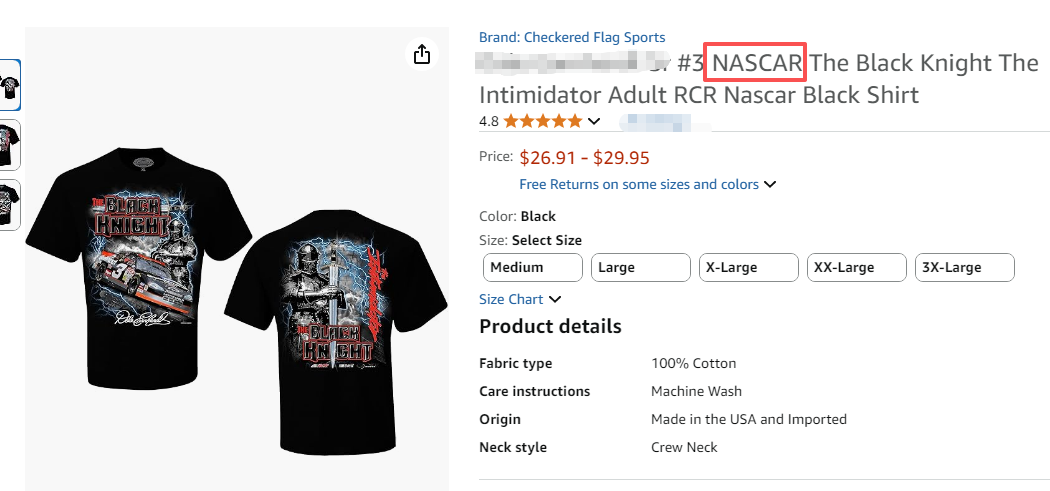1050x491 pixels.
Task: Select the second product thumbnail
Action: click(10, 145)
